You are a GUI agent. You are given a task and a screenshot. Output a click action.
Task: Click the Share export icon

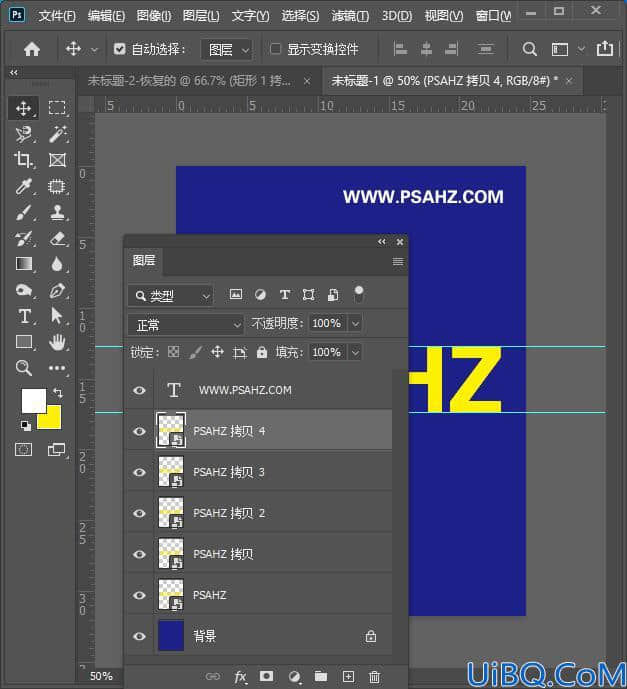(x=605, y=48)
